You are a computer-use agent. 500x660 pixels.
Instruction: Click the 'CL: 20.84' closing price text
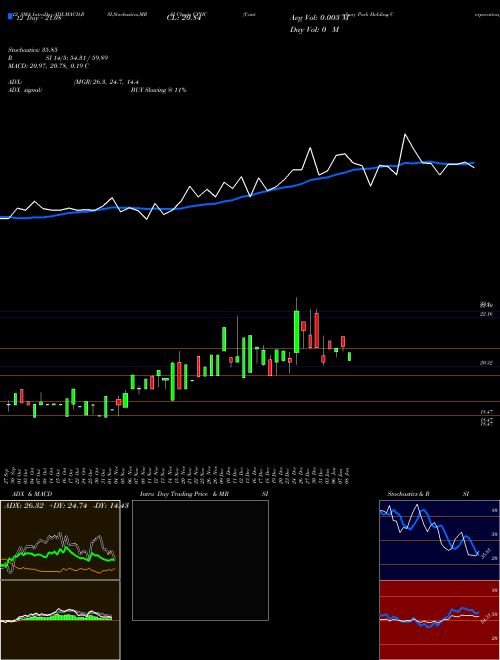tap(184, 18)
